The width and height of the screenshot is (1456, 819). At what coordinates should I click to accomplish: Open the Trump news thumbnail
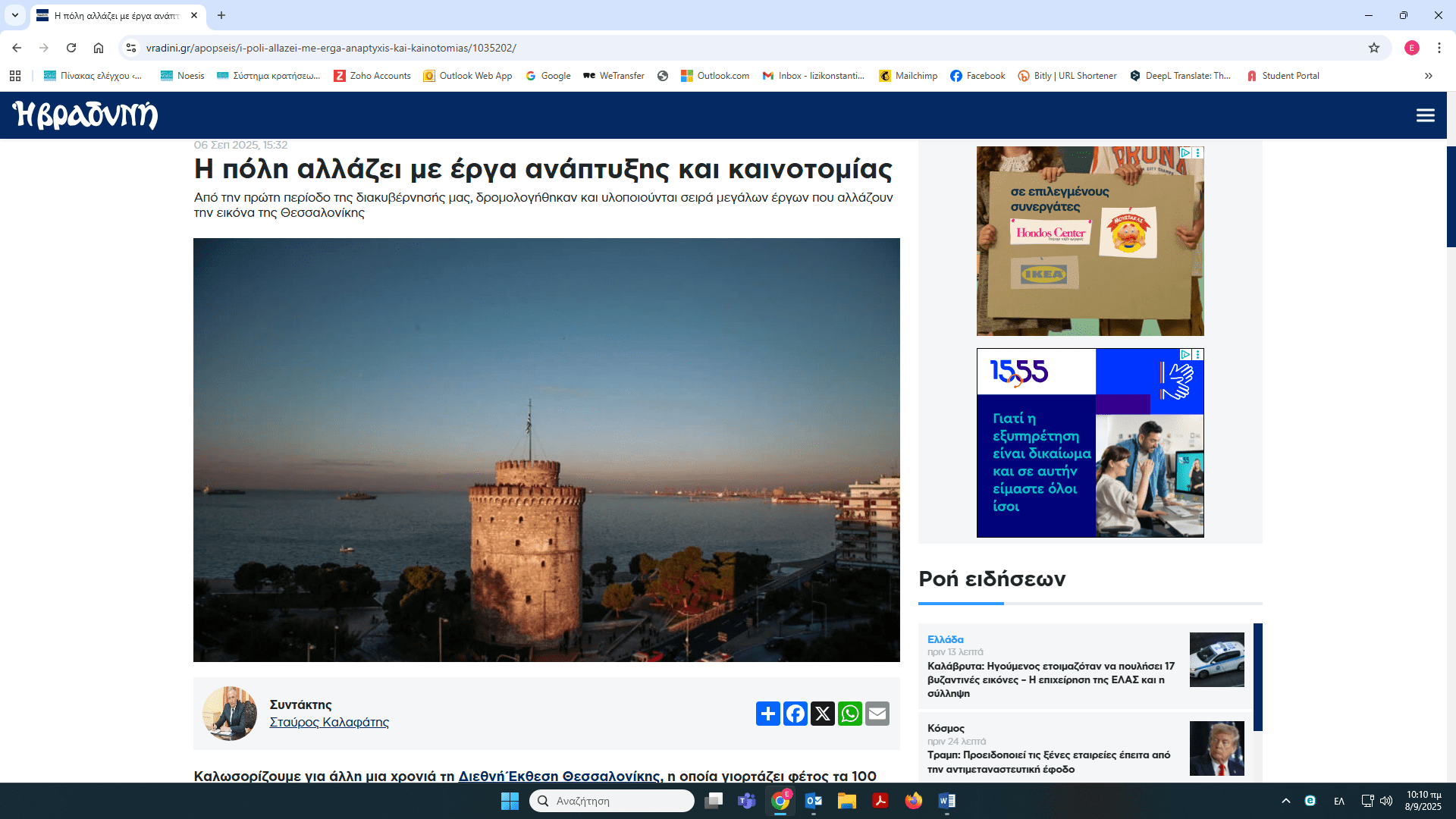coord(1216,748)
